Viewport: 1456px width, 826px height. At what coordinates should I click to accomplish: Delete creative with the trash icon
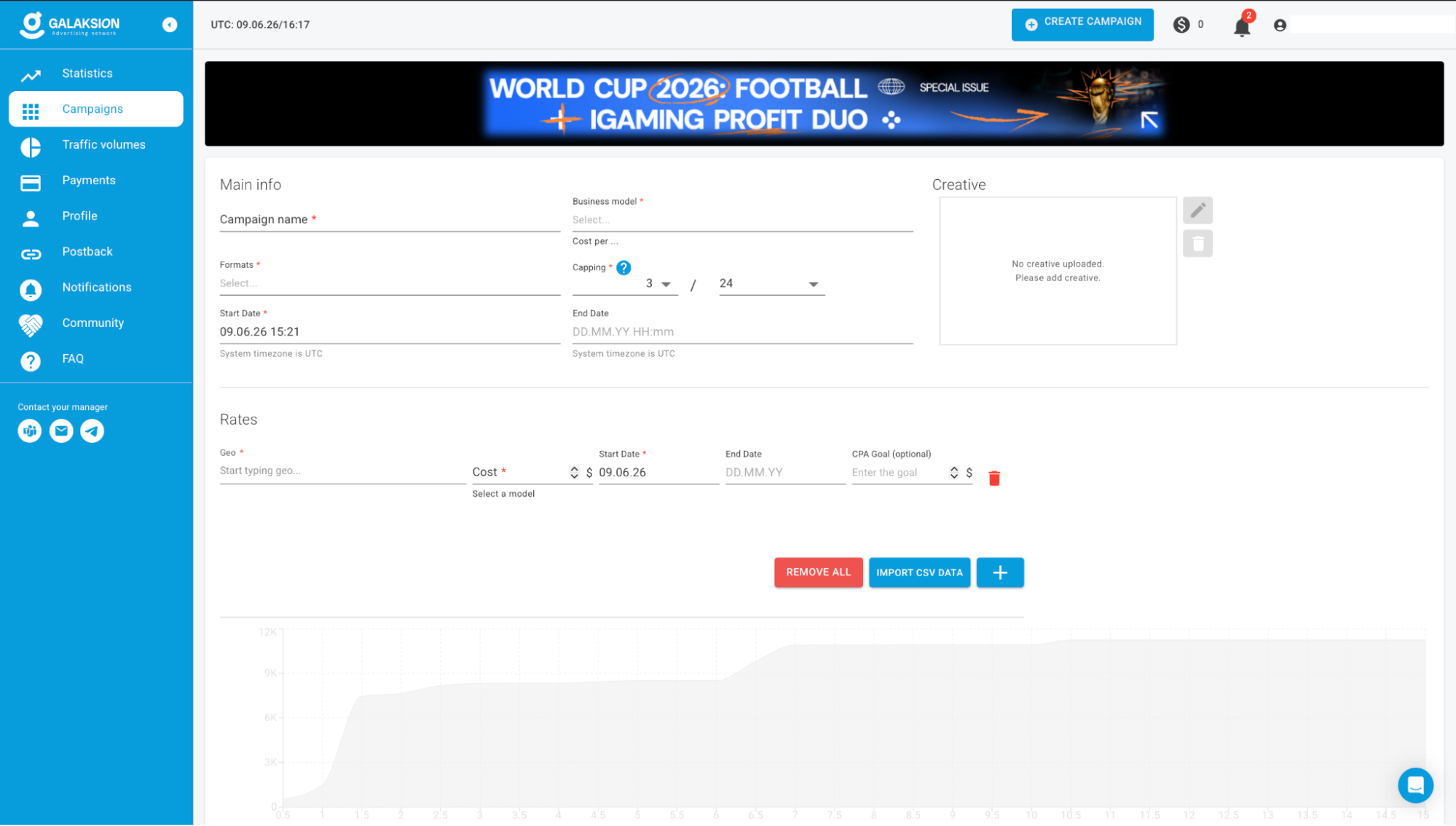click(x=1197, y=243)
